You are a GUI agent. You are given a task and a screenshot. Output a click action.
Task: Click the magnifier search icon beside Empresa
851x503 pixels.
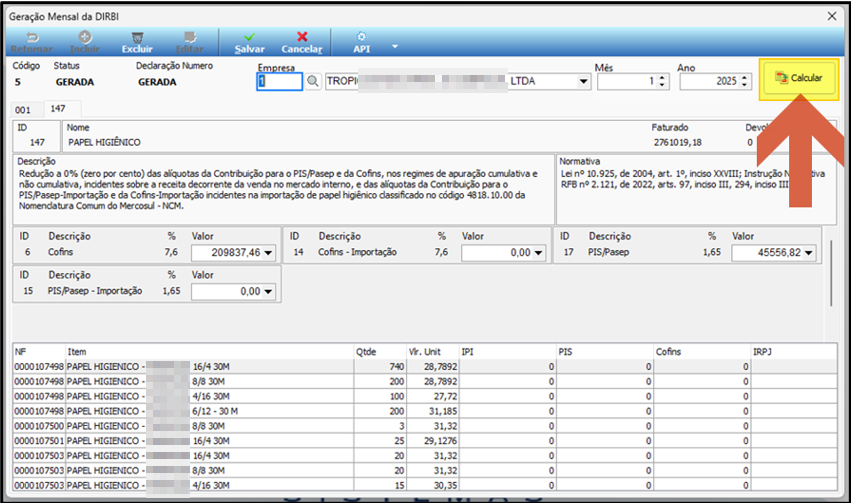point(313,81)
